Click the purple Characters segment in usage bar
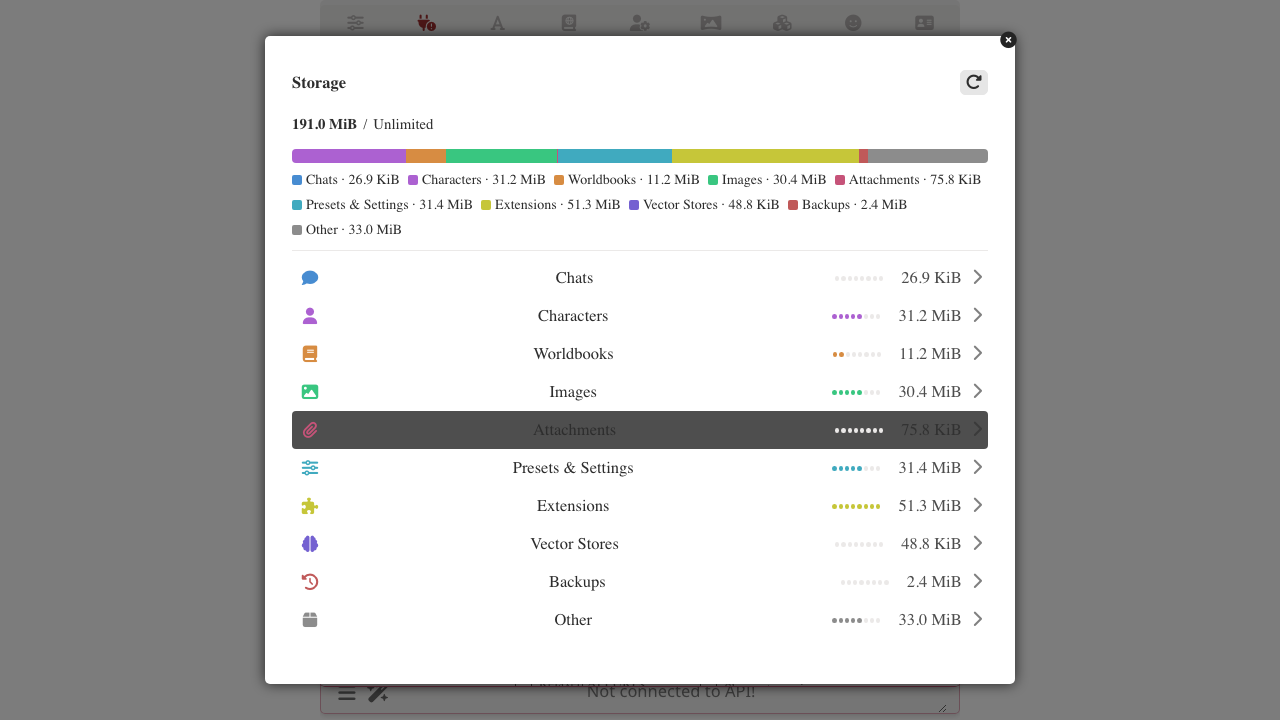1280x720 pixels. click(349, 156)
